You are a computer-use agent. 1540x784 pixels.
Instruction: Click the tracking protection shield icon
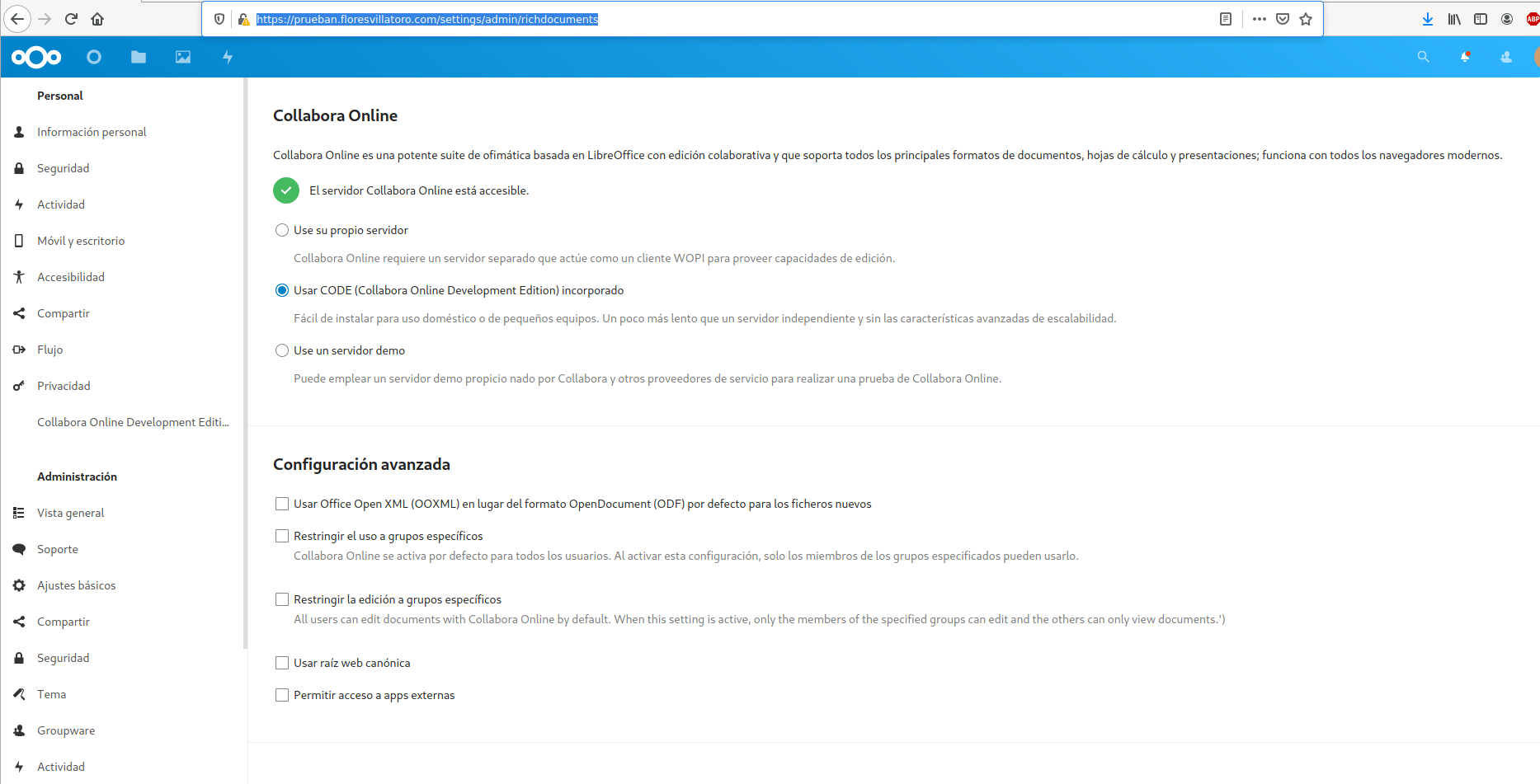219,19
